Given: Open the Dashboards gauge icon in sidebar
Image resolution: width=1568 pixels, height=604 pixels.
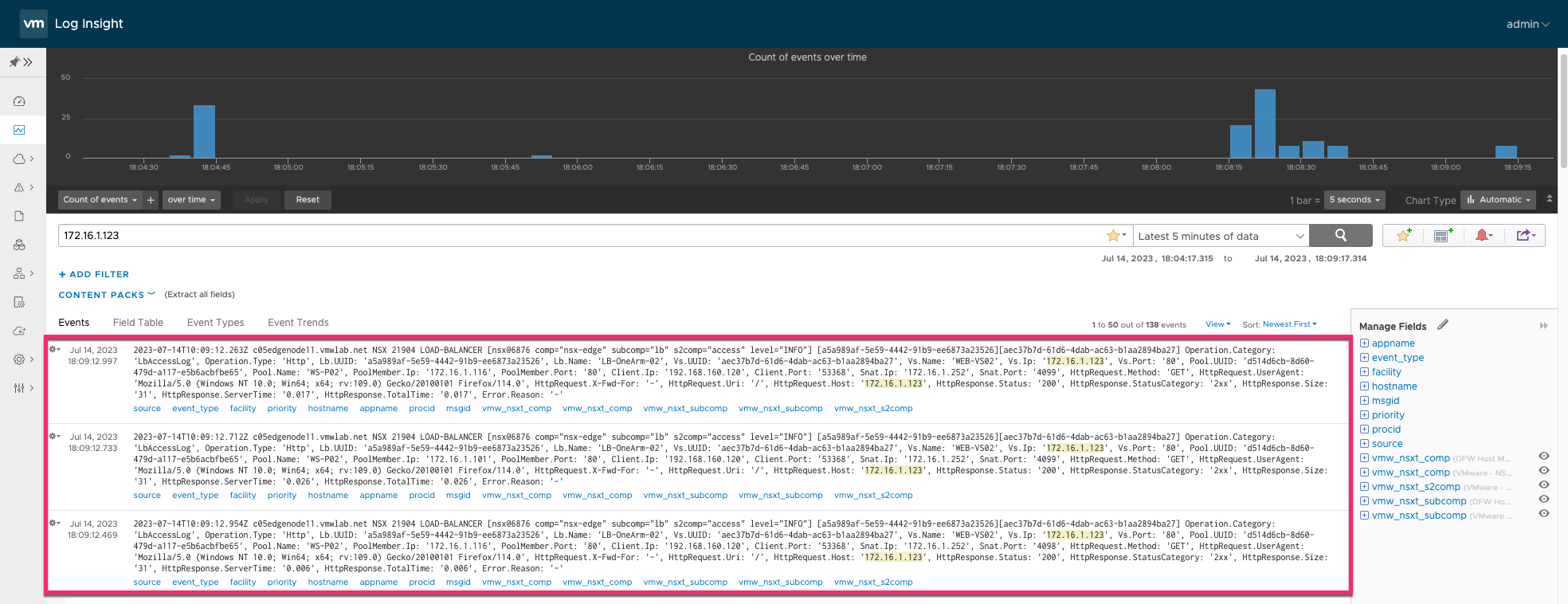Looking at the screenshot, I should click(19, 101).
